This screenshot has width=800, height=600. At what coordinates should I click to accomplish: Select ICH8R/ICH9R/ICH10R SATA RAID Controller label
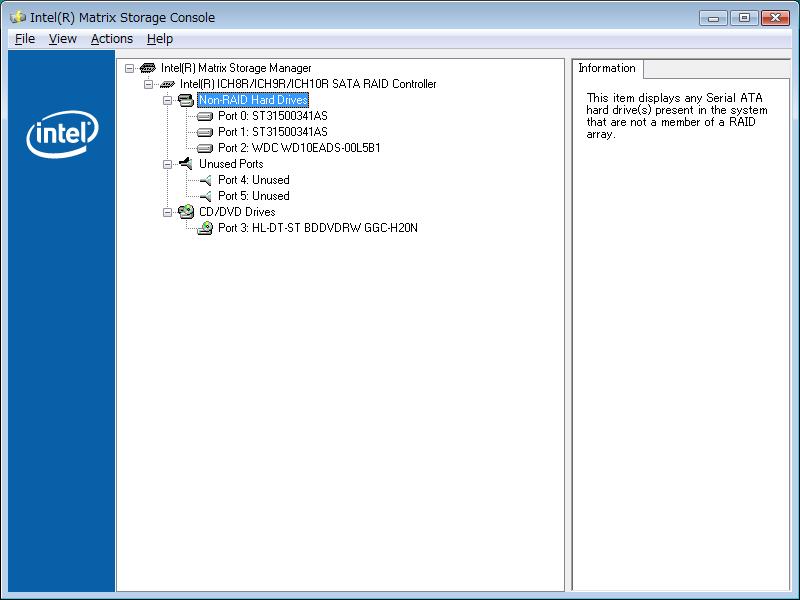[308, 84]
